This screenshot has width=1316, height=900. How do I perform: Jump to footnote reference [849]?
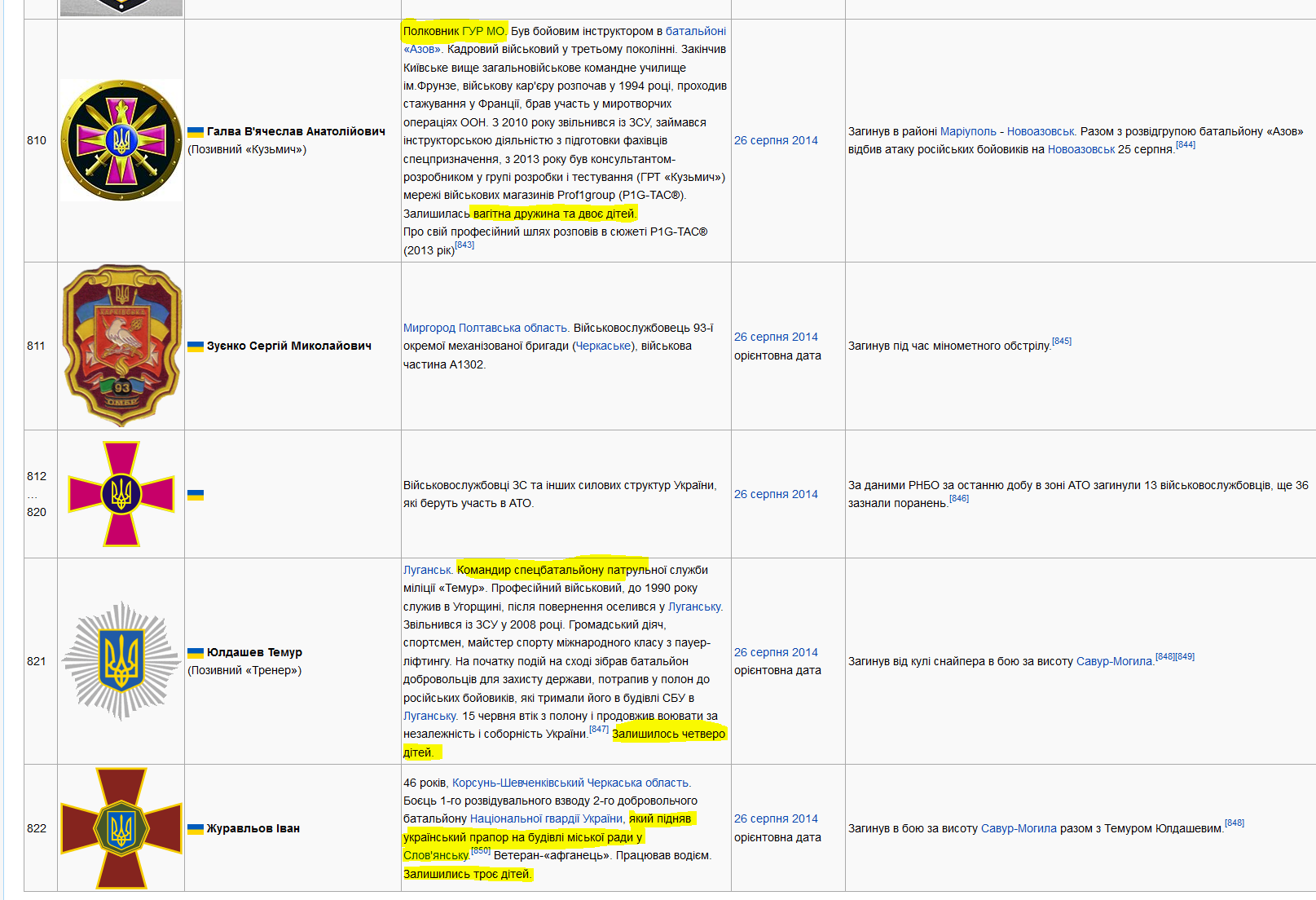pos(1185,656)
